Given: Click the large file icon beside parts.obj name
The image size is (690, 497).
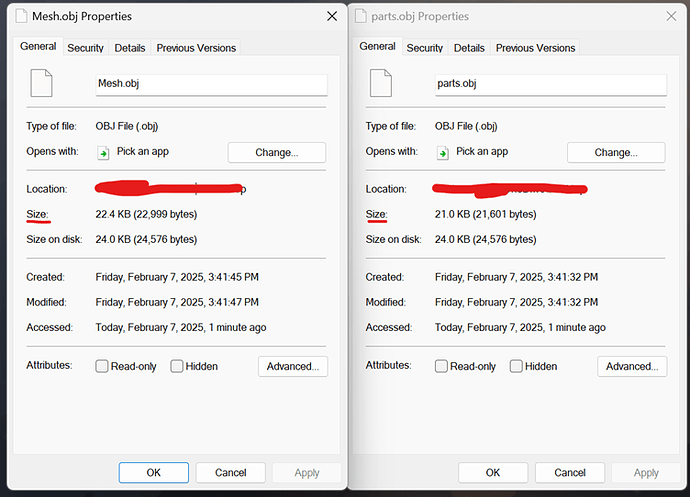Looking at the screenshot, I should point(380,84).
